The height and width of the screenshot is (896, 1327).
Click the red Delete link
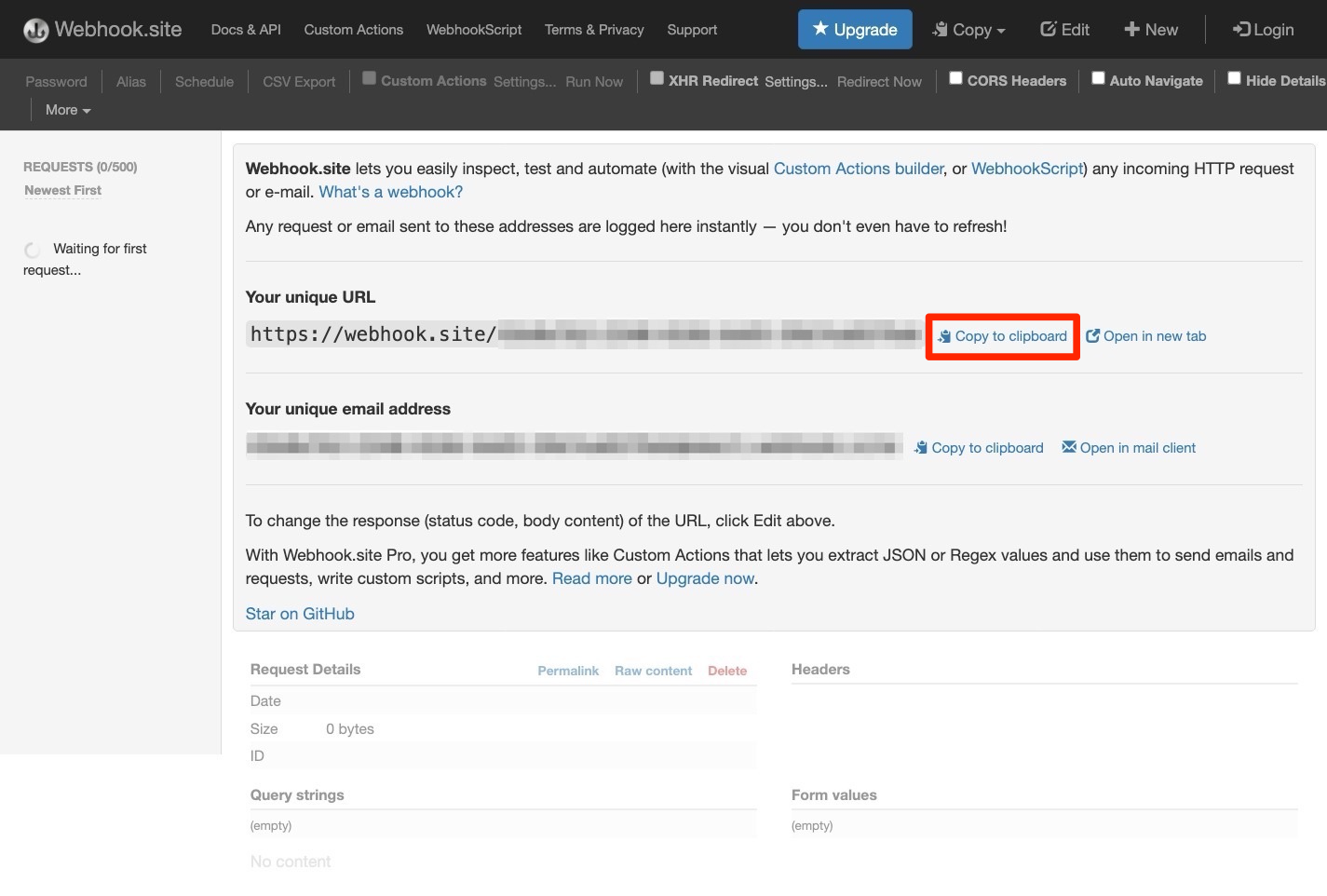(727, 671)
